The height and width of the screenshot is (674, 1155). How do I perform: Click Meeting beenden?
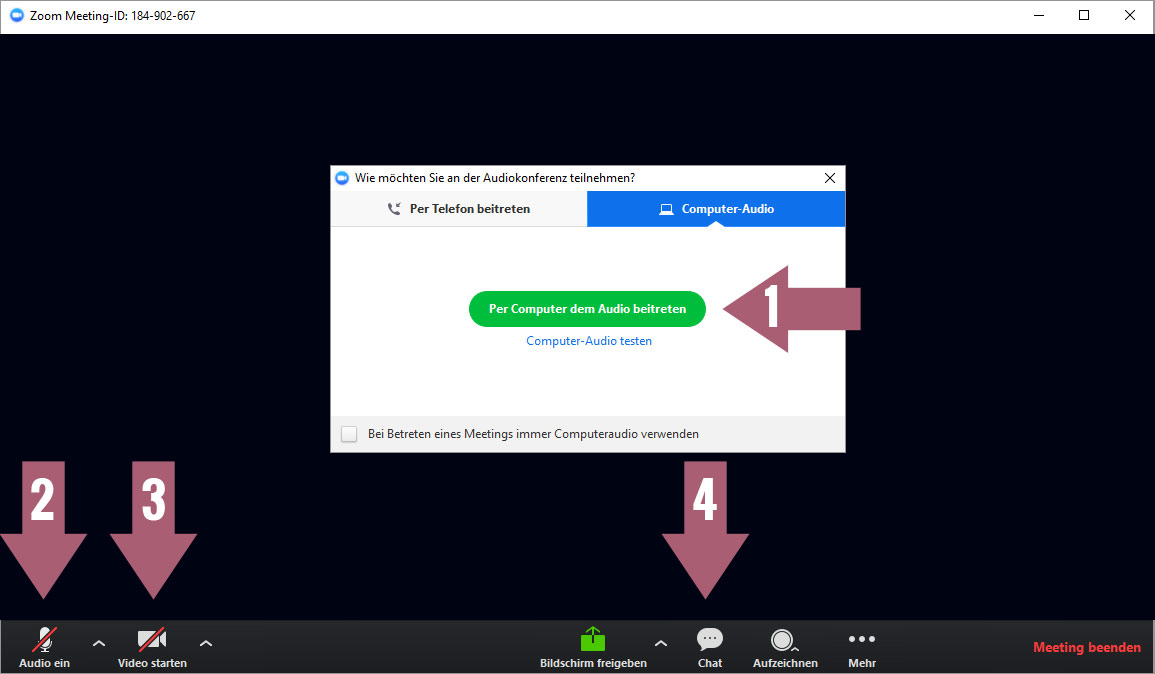(x=1086, y=647)
